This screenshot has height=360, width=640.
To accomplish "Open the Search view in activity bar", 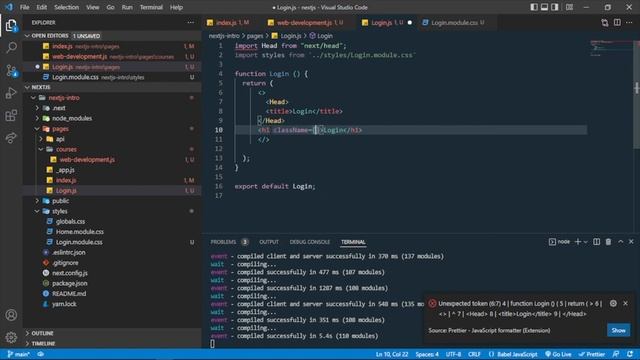I will (11, 48).
